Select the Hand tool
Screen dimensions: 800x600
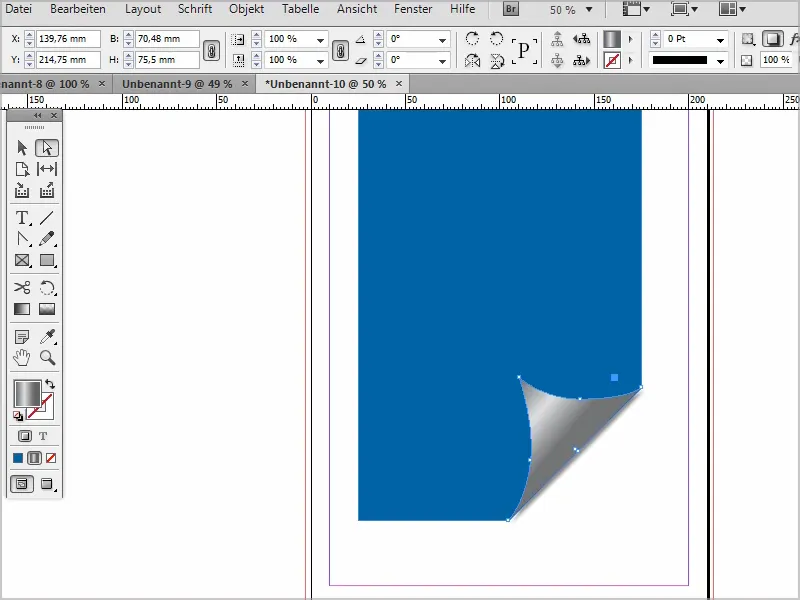point(22,358)
